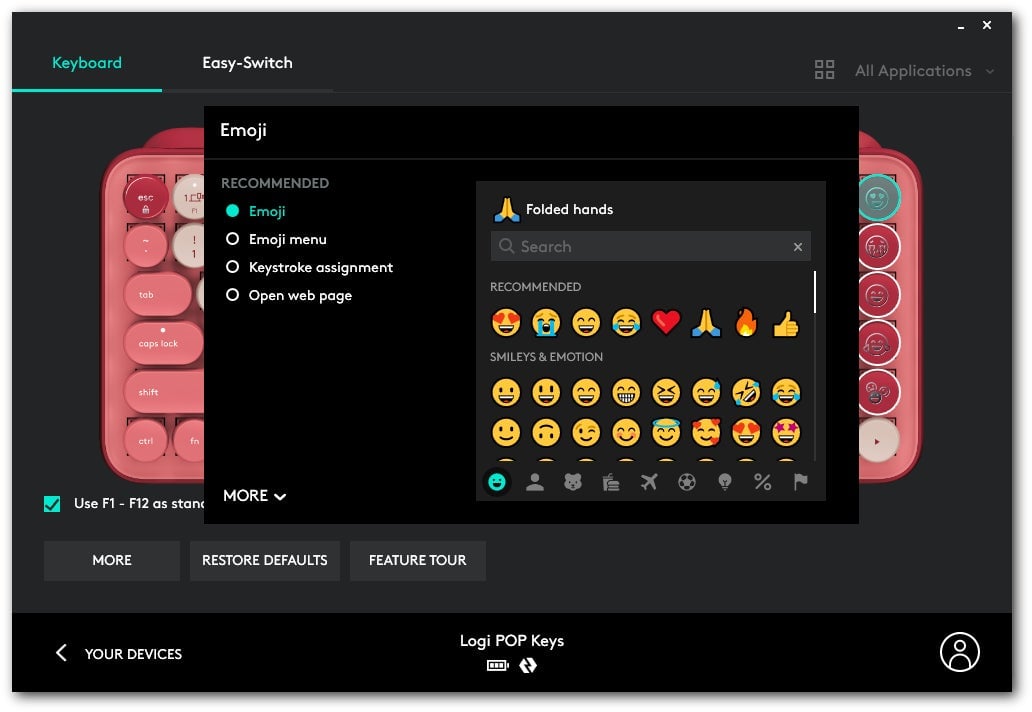Switch to the Easy-Switch tab
The width and height of the screenshot is (1032, 712).
click(x=247, y=63)
